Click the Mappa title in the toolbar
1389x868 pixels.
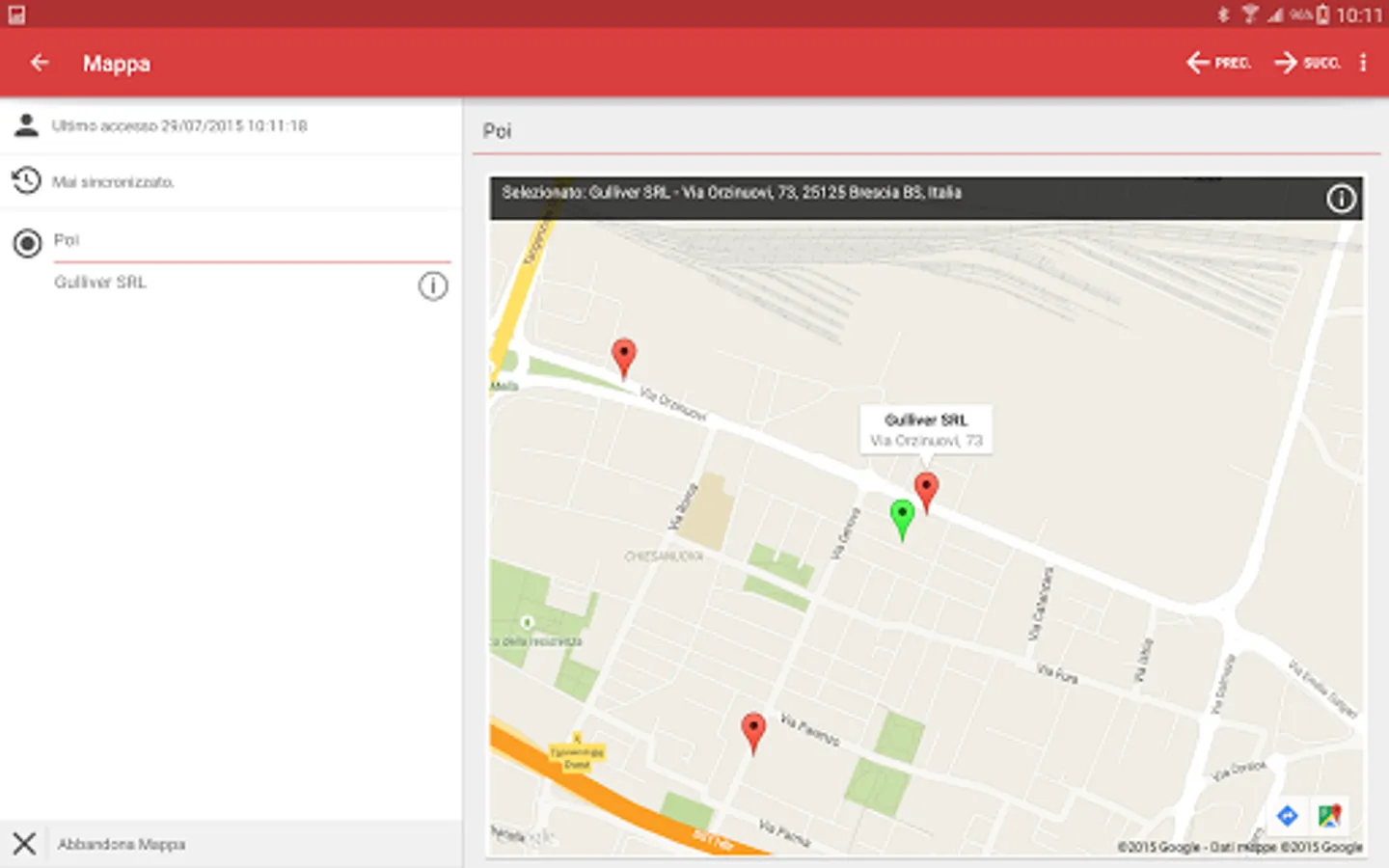click(117, 64)
